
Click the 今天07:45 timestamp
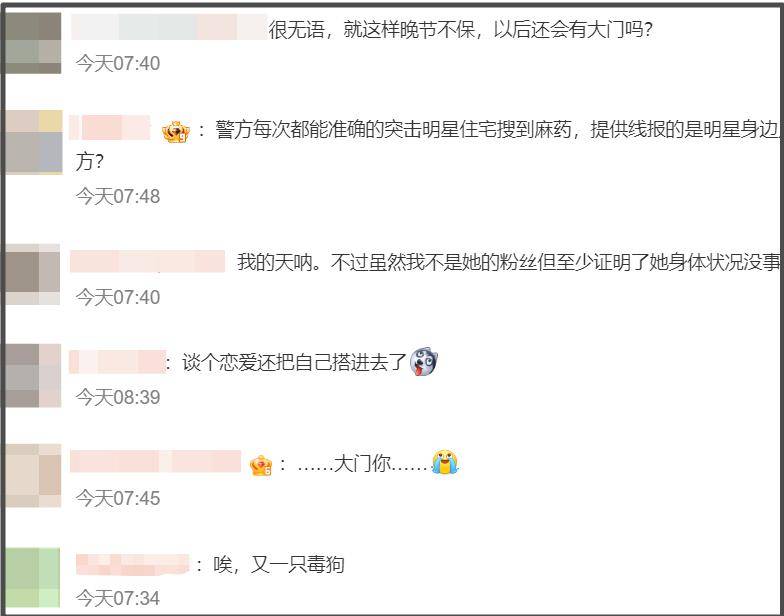click(x=118, y=498)
